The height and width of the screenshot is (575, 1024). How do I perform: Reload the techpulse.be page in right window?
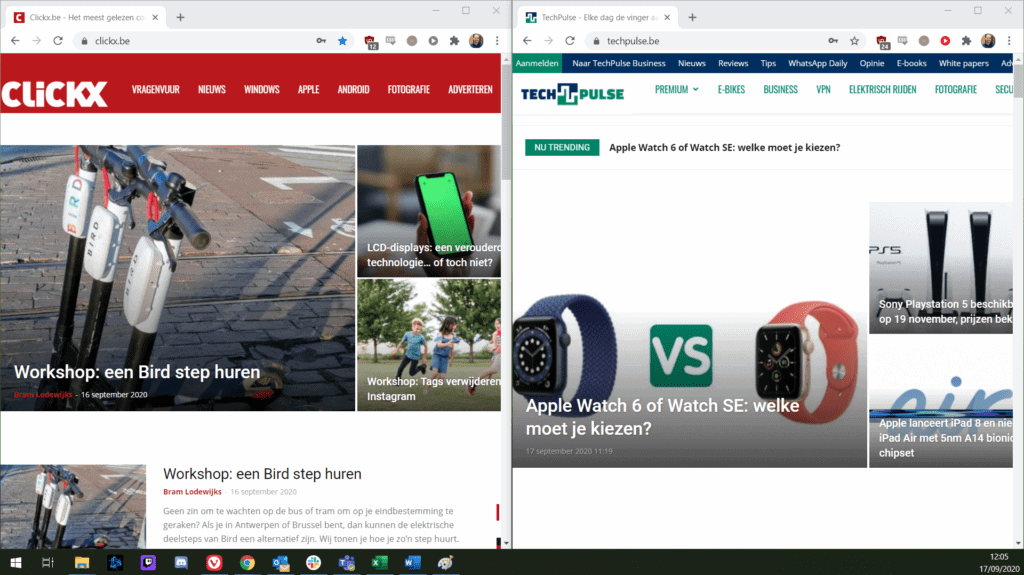pyautogui.click(x=570, y=41)
